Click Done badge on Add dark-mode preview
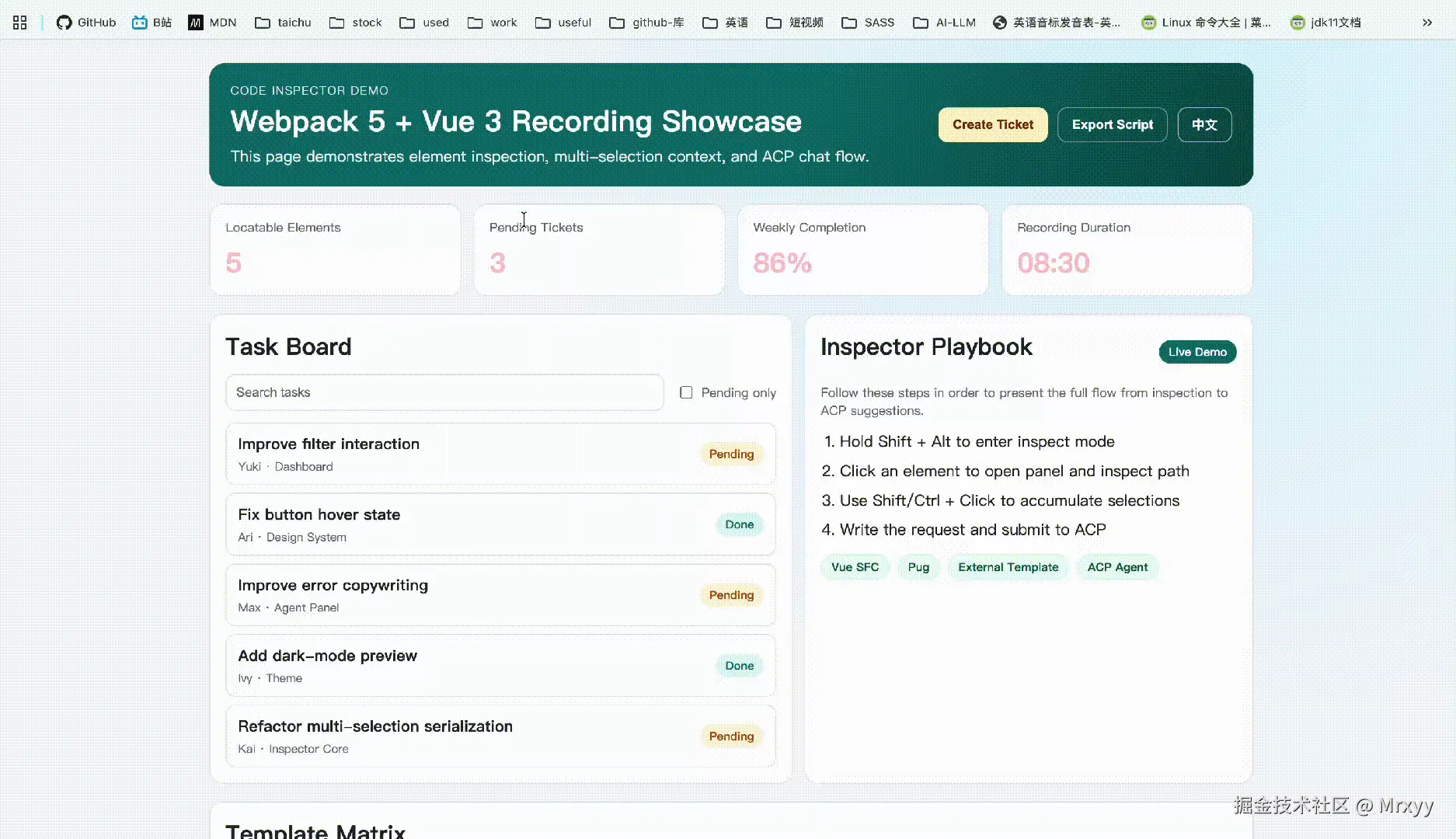 pyautogui.click(x=740, y=666)
